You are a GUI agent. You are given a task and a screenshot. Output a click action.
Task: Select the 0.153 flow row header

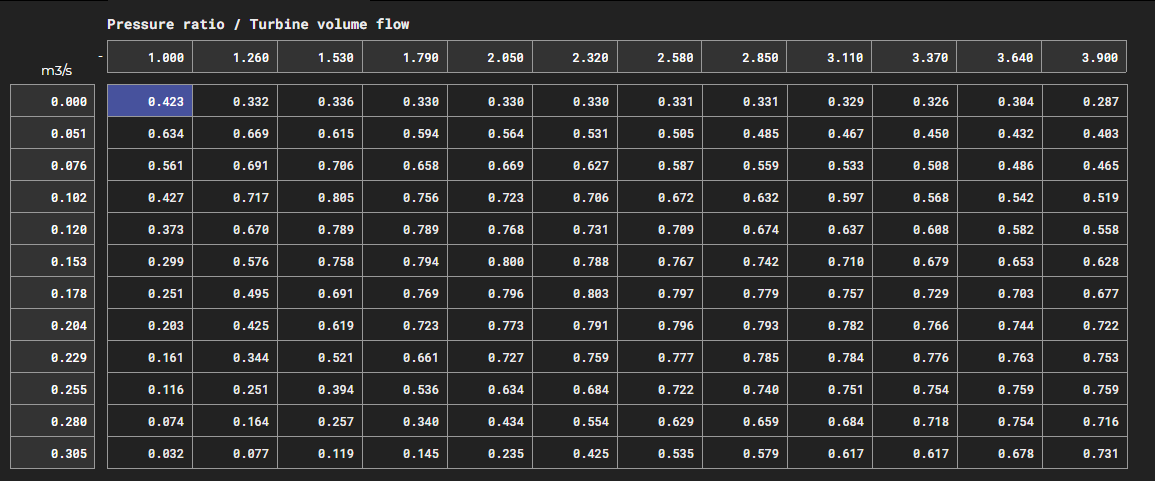[53, 261]
